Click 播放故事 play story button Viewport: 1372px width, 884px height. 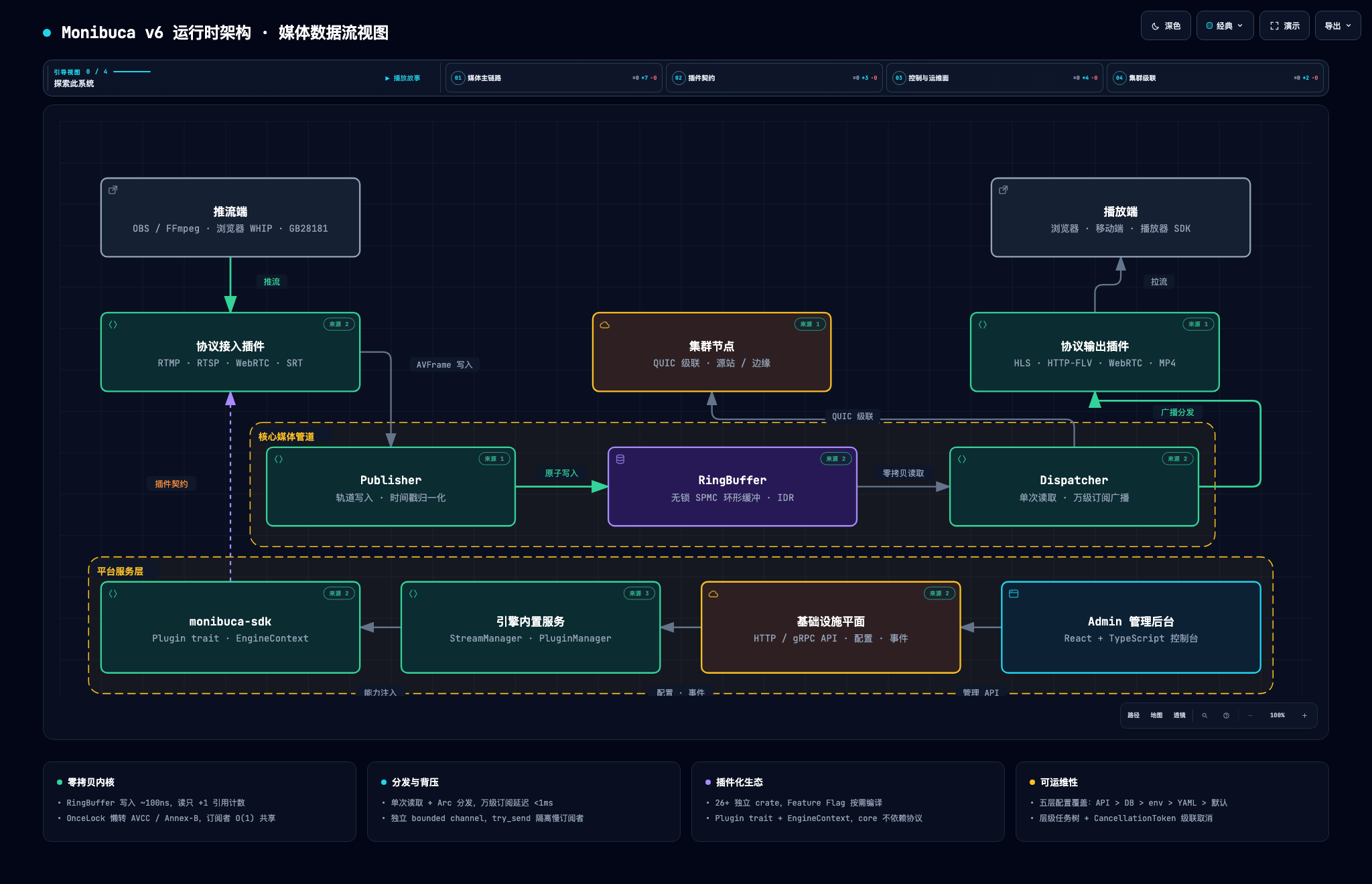[x=403, y=78]
